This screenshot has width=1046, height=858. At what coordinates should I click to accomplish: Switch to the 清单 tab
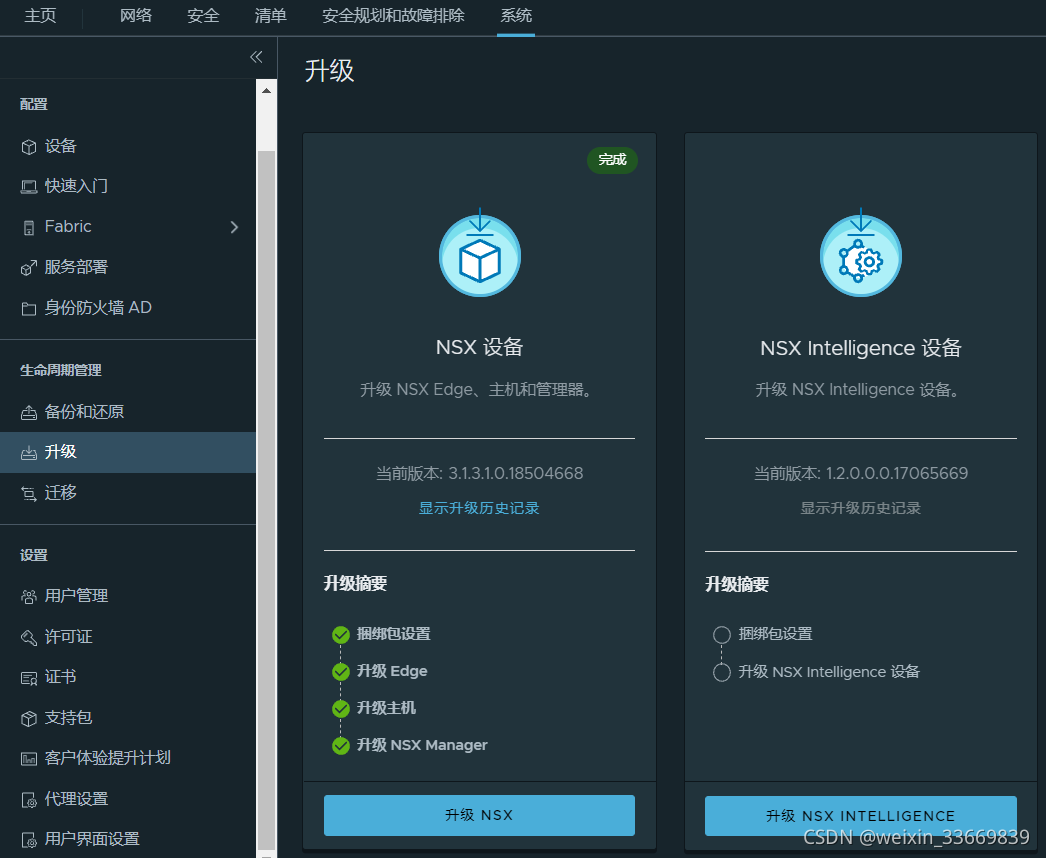click(271, 16)
